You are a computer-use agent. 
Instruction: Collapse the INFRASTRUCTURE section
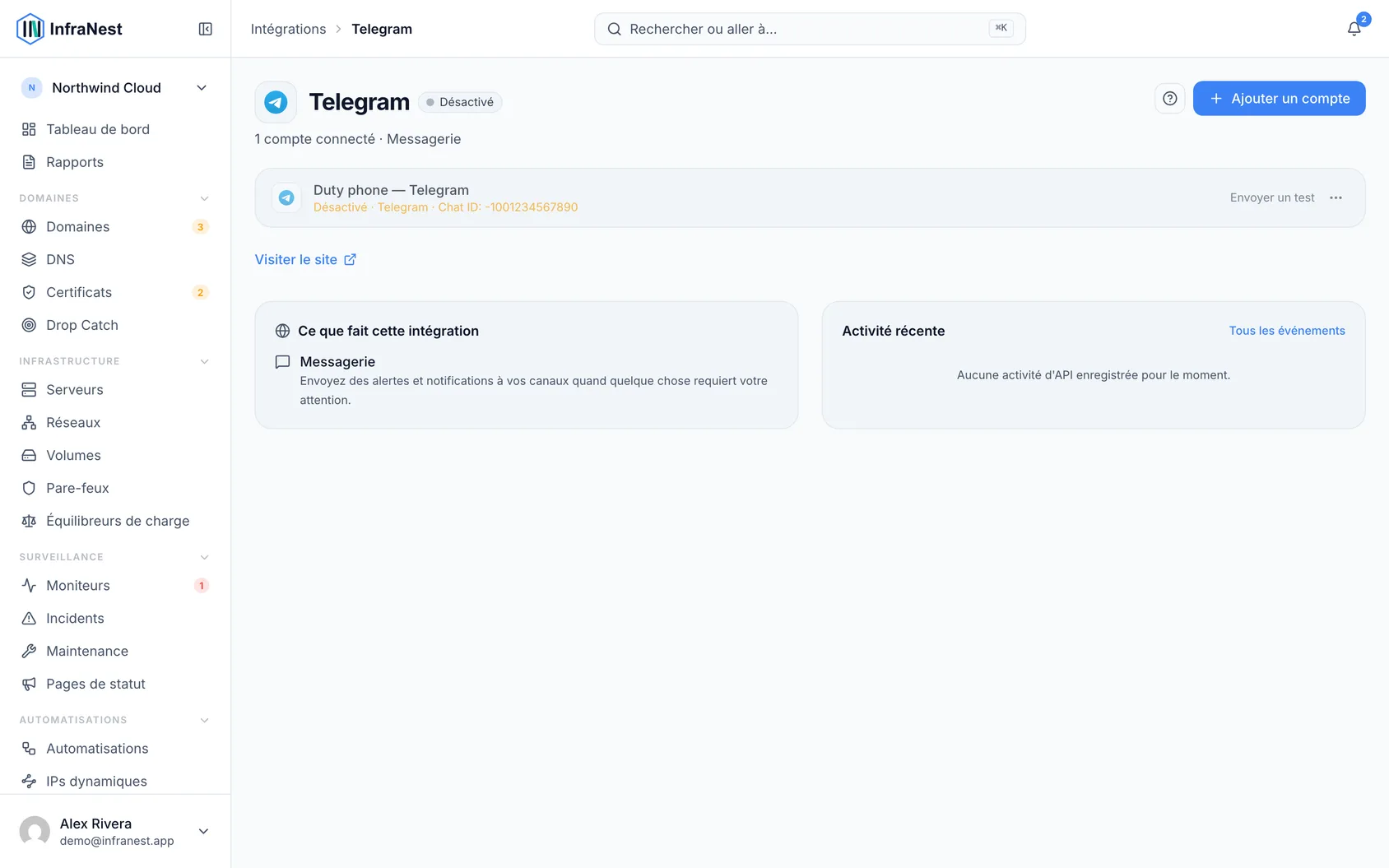204,361
